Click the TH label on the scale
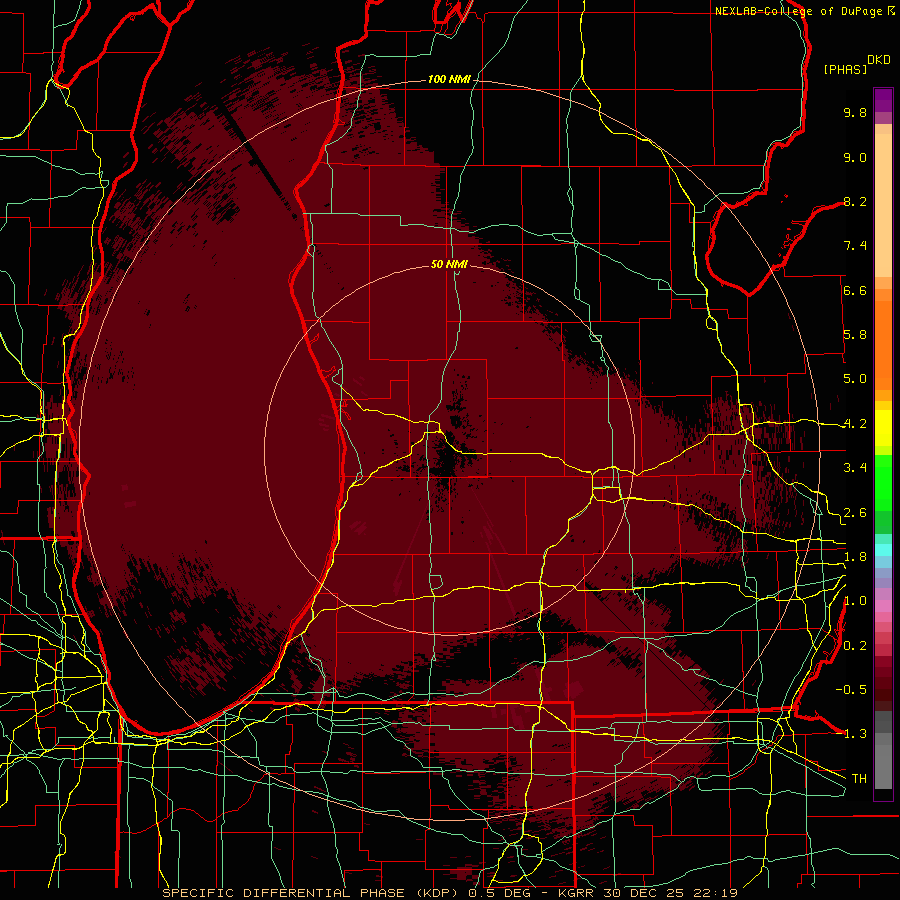The width and height of the screenshot is (900, 900). click(x=859, y=779)
